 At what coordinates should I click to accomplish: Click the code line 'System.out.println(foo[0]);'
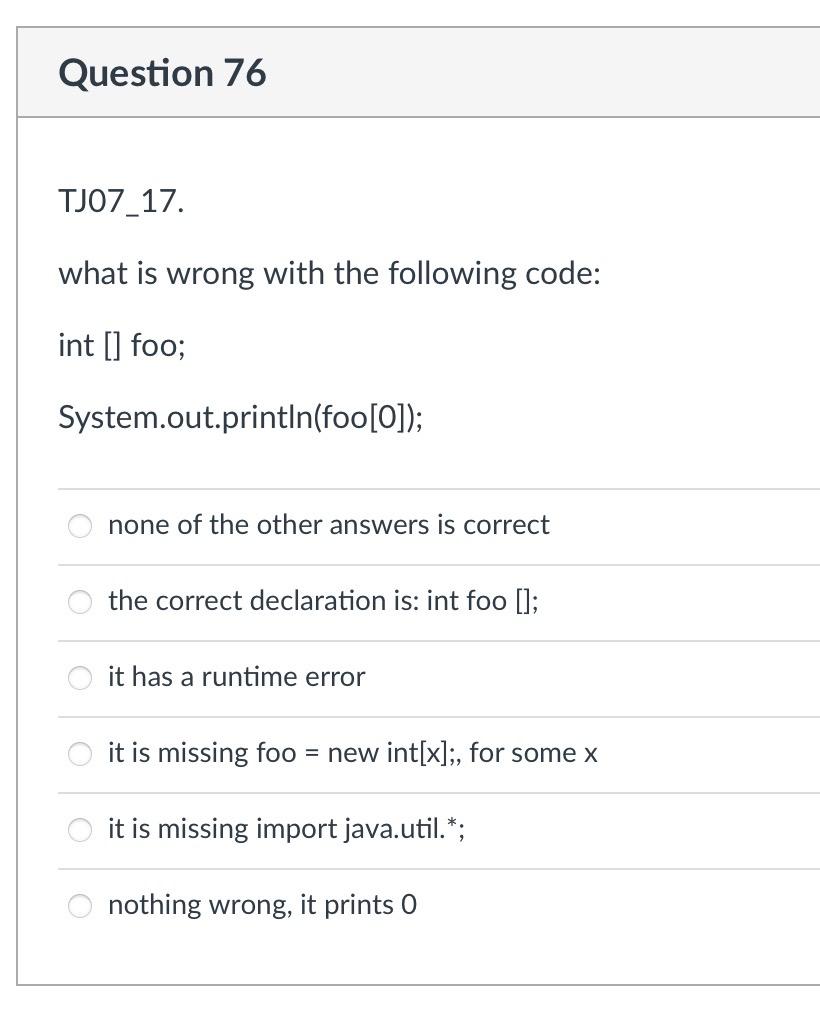(x=240, y=417)
